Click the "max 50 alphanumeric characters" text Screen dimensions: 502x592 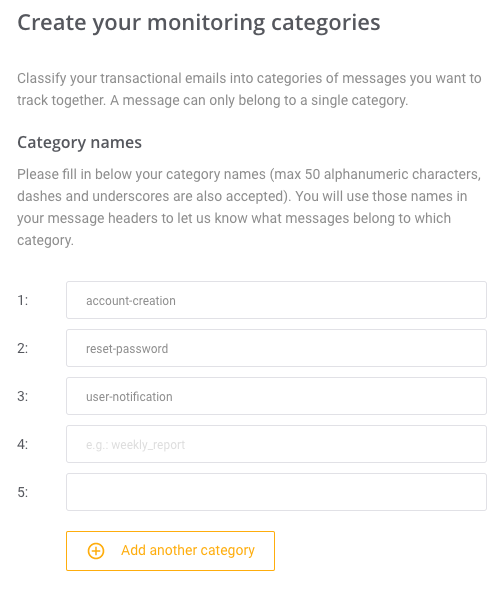(x=375, y=174)
